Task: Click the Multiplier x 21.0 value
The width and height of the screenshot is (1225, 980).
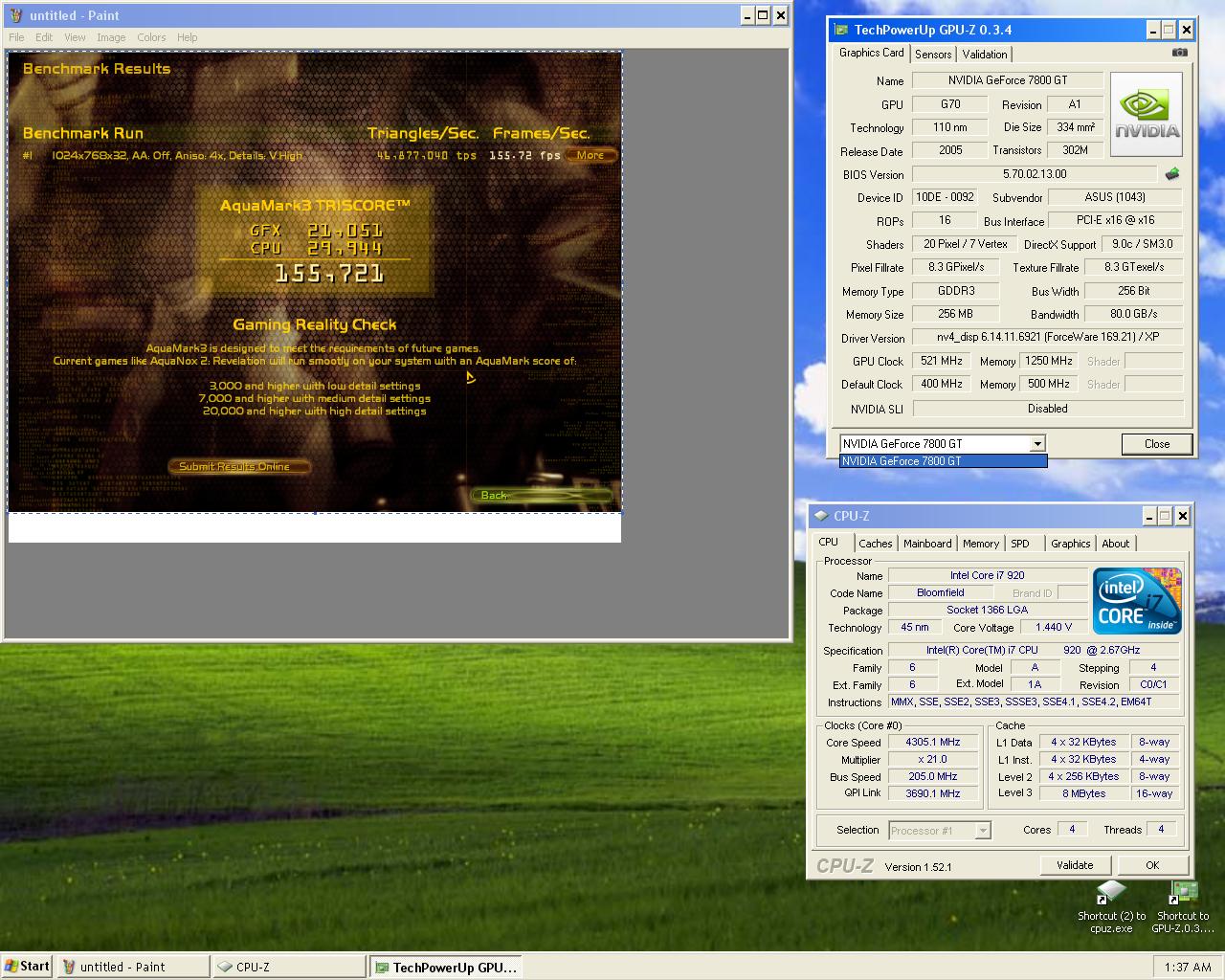Action: (932, 759)
